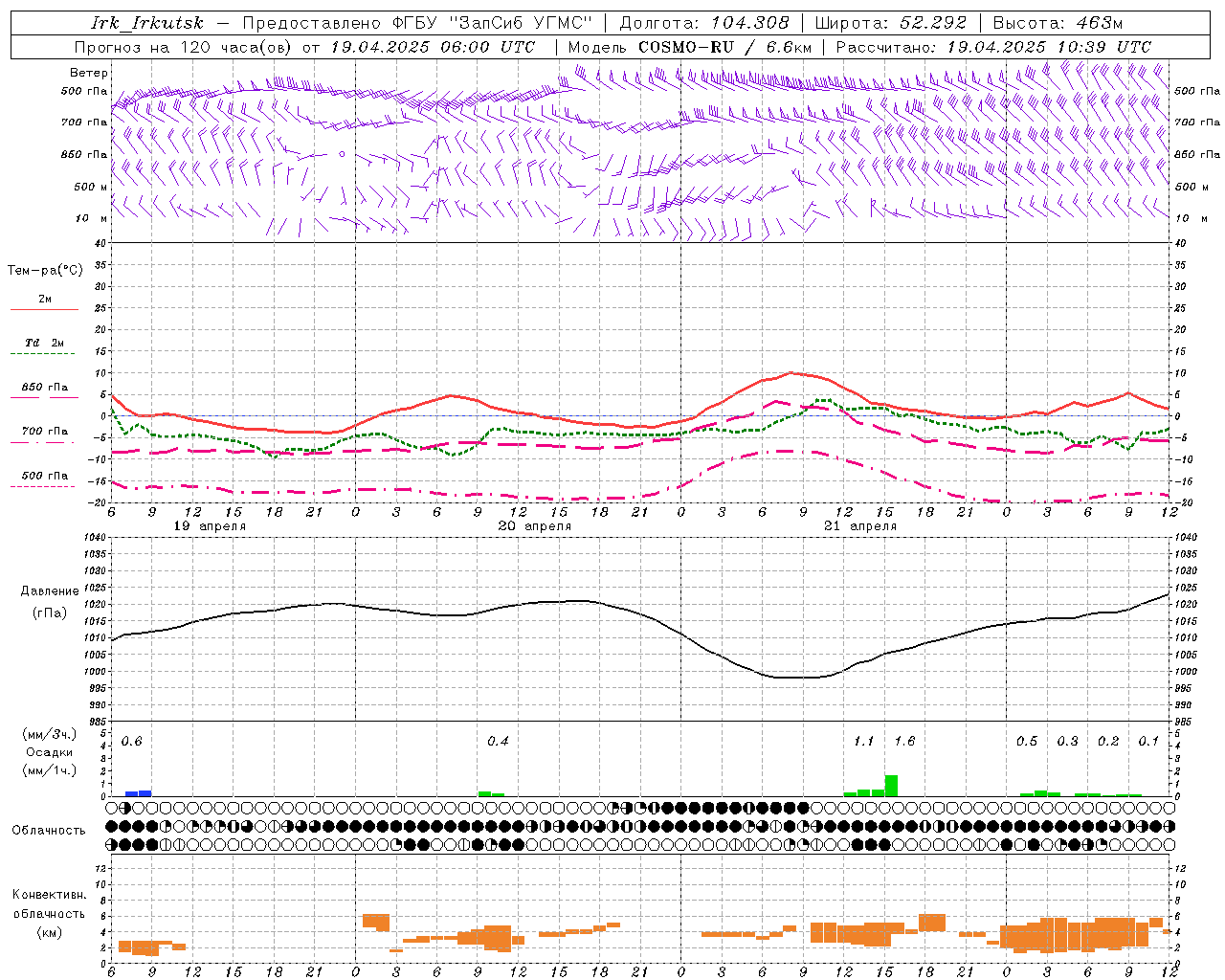Click the "Прогноз на 120 часа(ов)" text

[x=184, y=47]
